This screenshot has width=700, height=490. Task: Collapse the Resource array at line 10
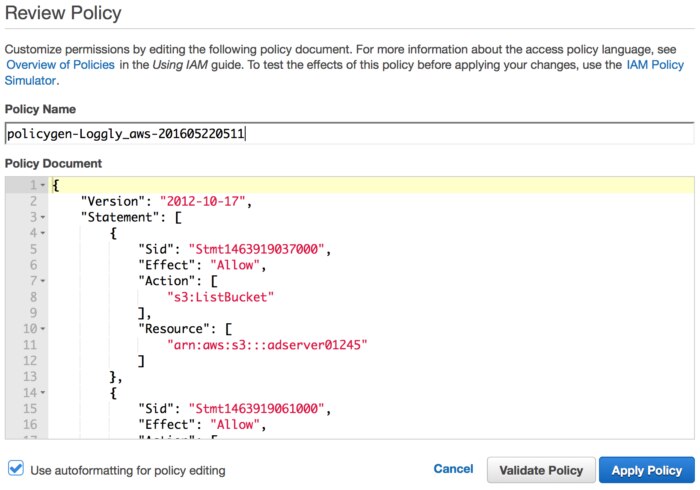point(42,328)
